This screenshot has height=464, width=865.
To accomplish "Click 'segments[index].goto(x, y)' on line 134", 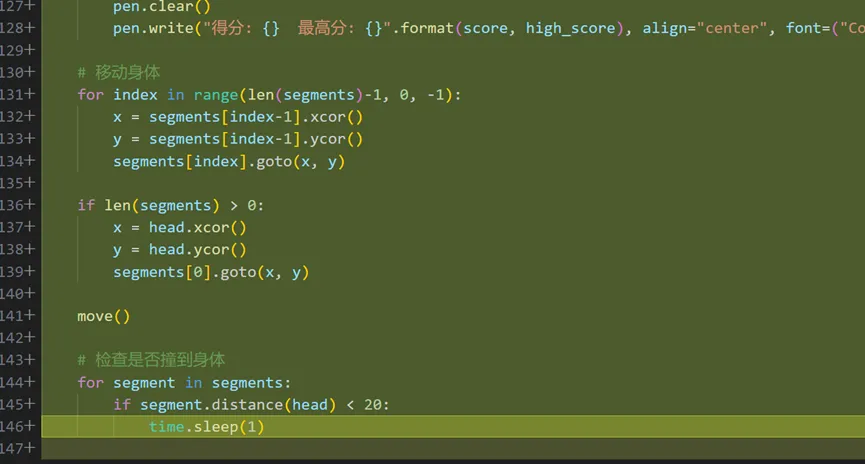I will pyautogui.click(x=229, y=162).
